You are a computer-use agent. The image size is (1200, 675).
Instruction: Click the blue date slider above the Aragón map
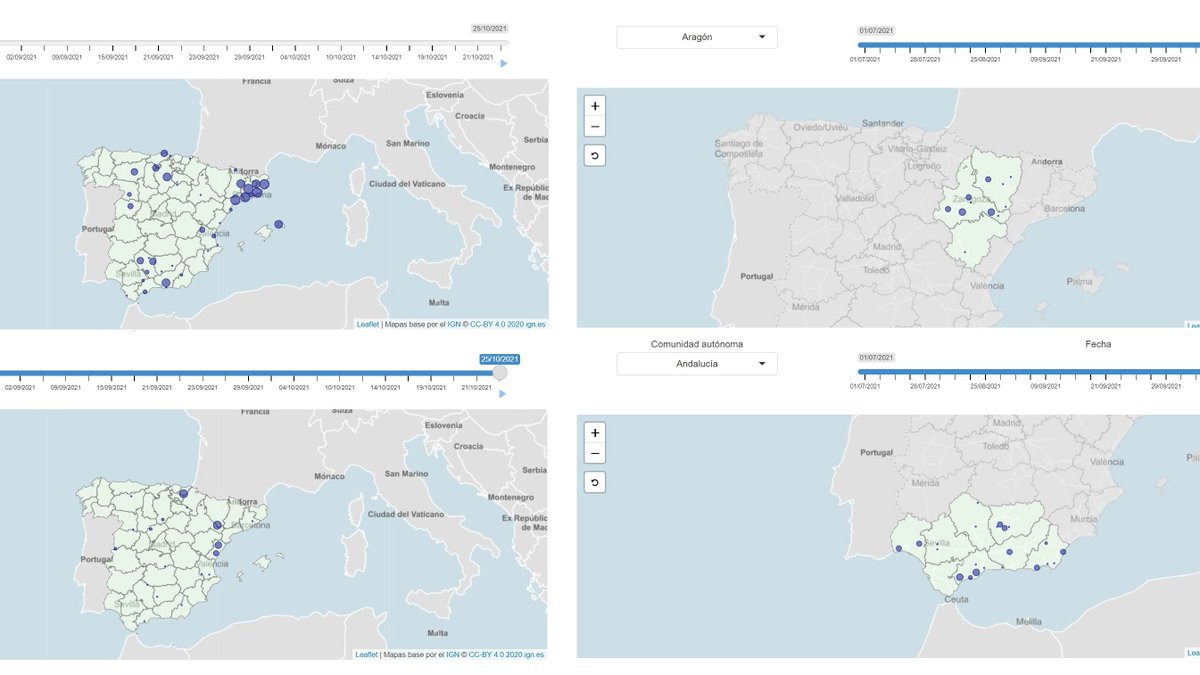1029,45
